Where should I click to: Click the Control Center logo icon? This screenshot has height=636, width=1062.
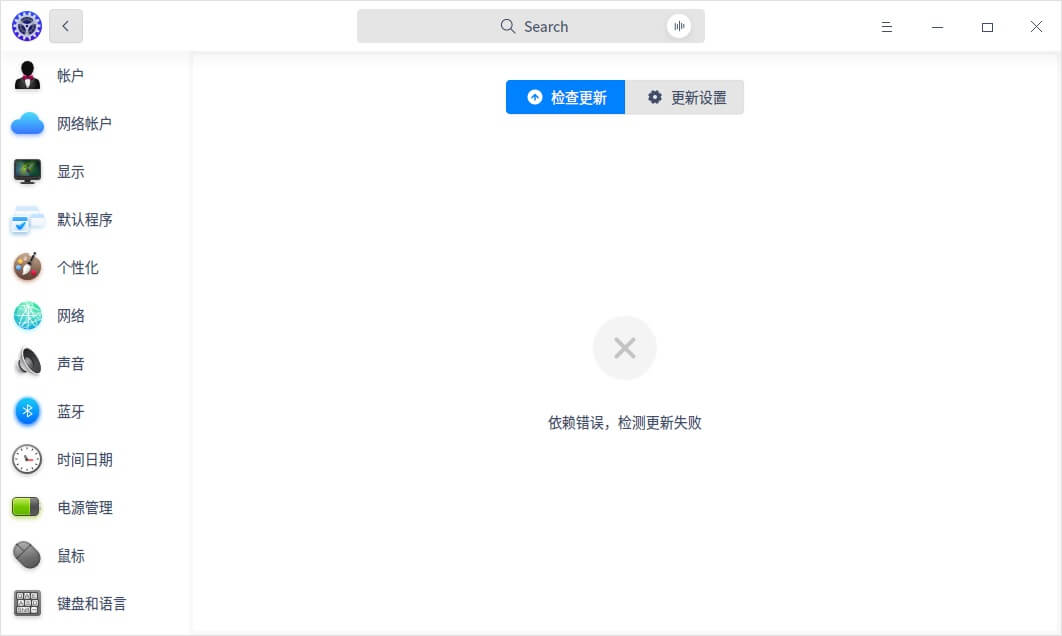tap(27, 26)
